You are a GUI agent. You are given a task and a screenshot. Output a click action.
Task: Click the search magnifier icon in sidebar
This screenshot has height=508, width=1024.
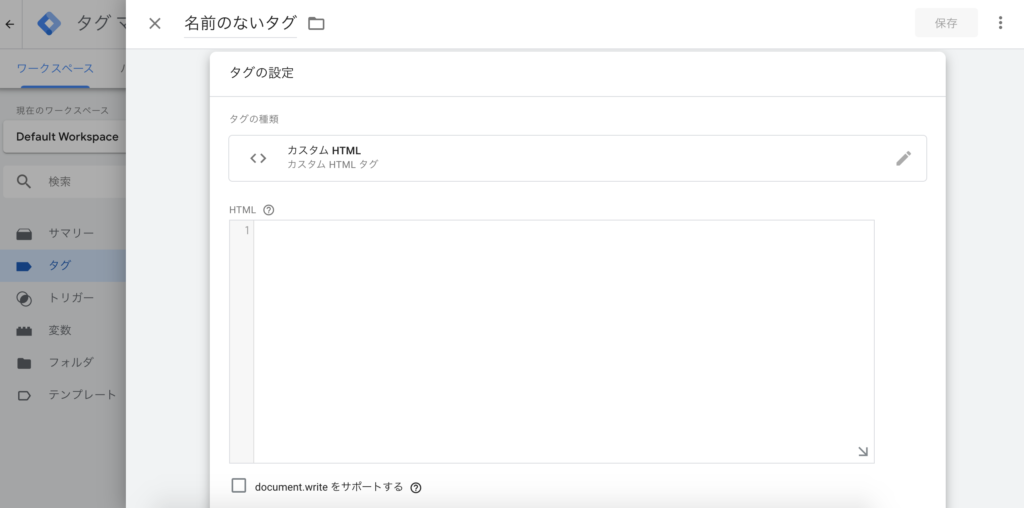tap(24, 181)
